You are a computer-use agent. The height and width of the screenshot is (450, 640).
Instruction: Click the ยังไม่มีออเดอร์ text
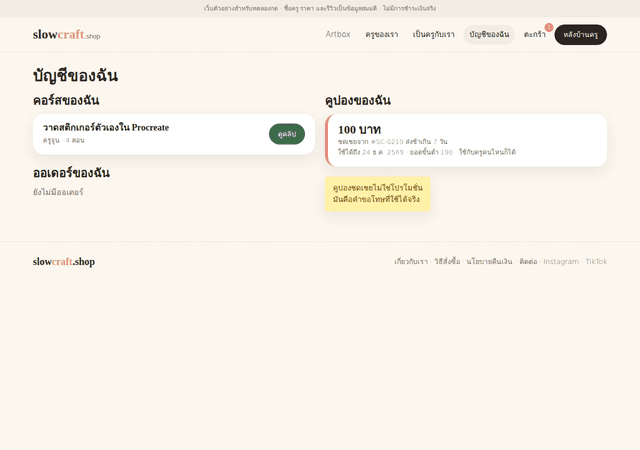58,192
